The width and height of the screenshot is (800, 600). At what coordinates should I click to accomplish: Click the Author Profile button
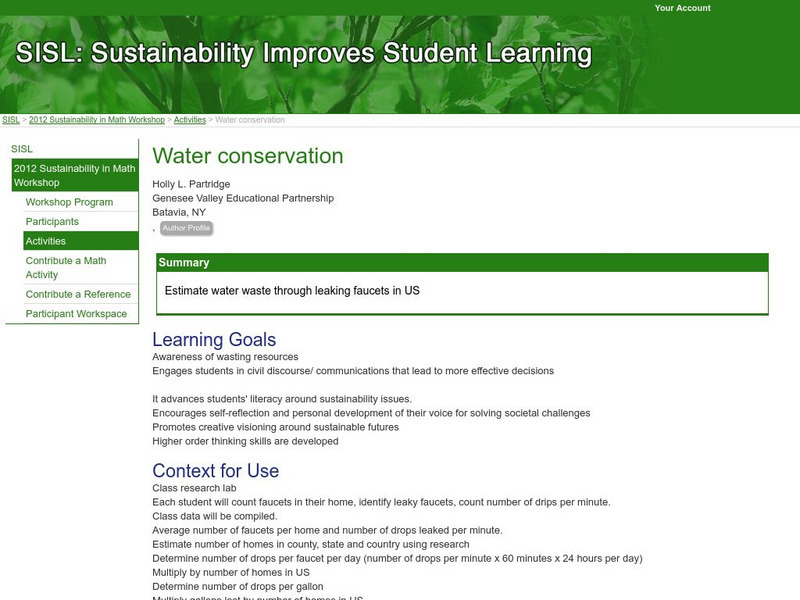[186, 228]
